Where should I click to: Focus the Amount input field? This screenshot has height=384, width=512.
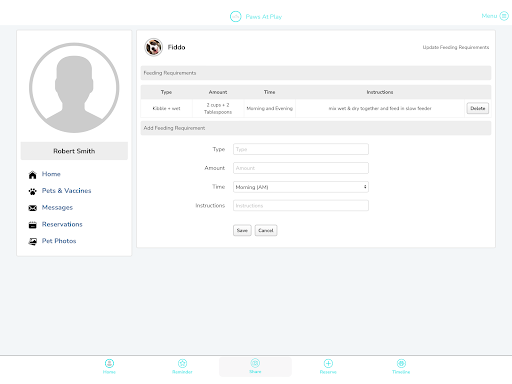tap(301, 168)
